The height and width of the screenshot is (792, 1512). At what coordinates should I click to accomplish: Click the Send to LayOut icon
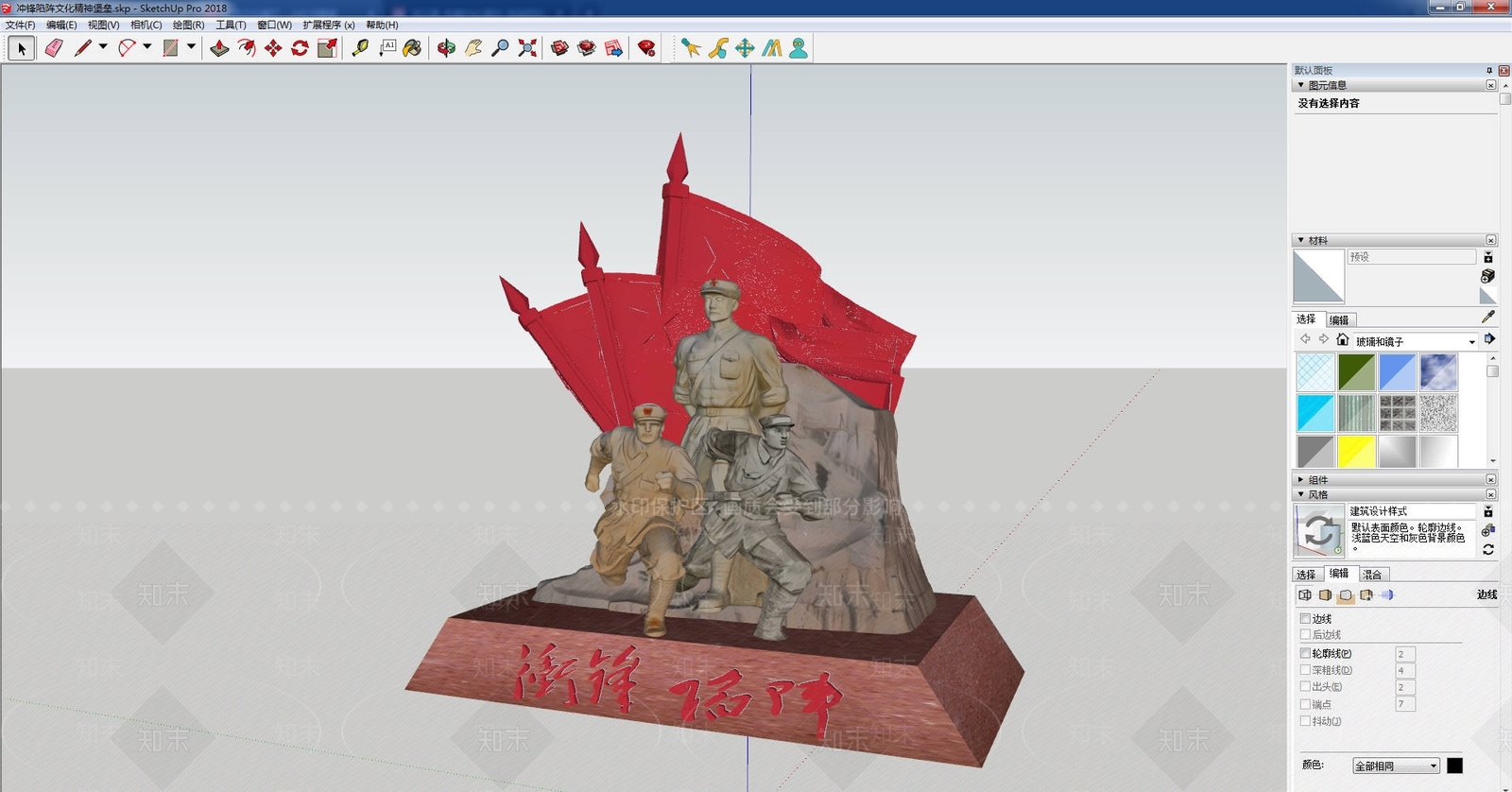(613, 48)
